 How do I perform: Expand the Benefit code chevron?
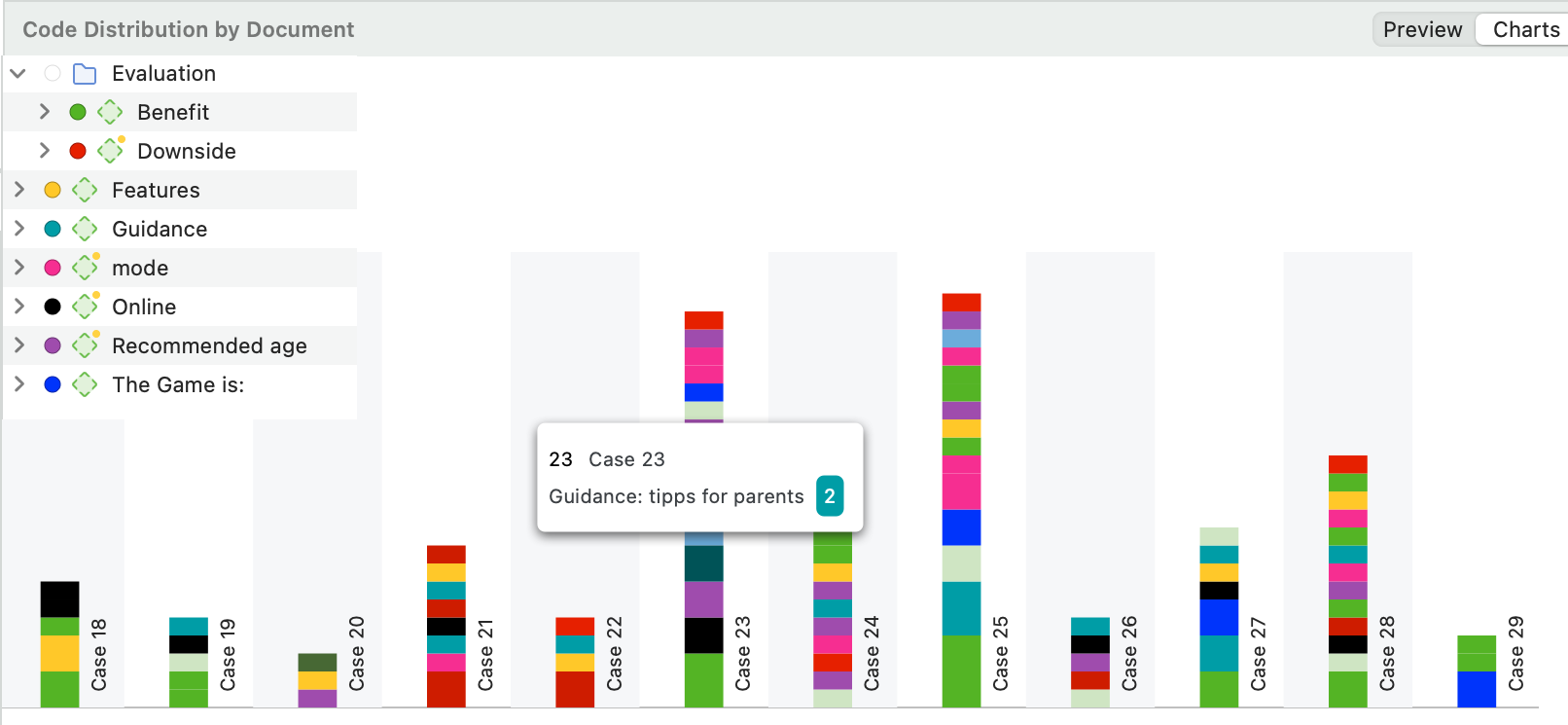coord(44,113)
